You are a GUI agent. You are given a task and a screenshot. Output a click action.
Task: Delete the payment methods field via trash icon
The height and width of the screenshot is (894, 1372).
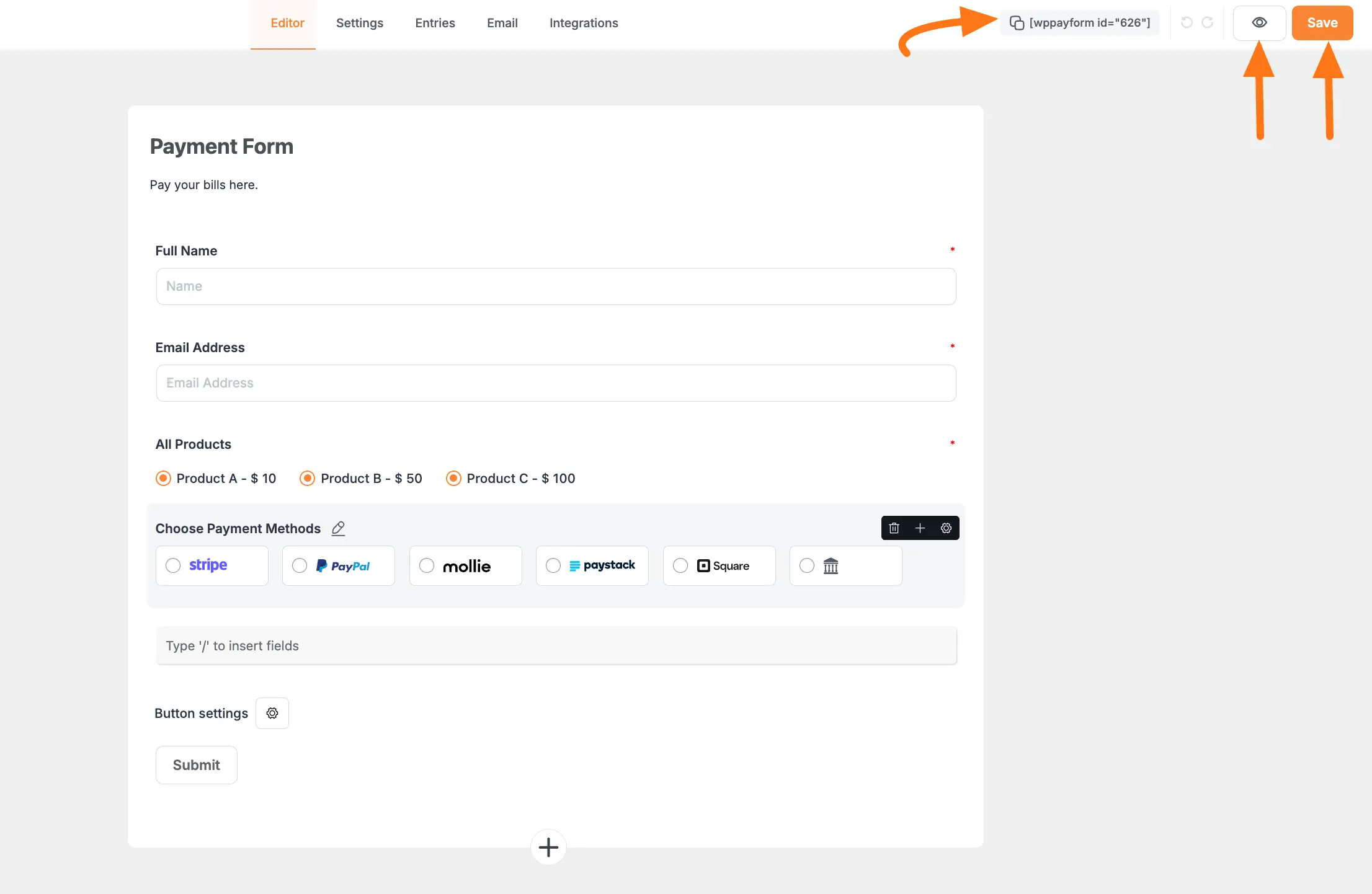coord(894,528)
